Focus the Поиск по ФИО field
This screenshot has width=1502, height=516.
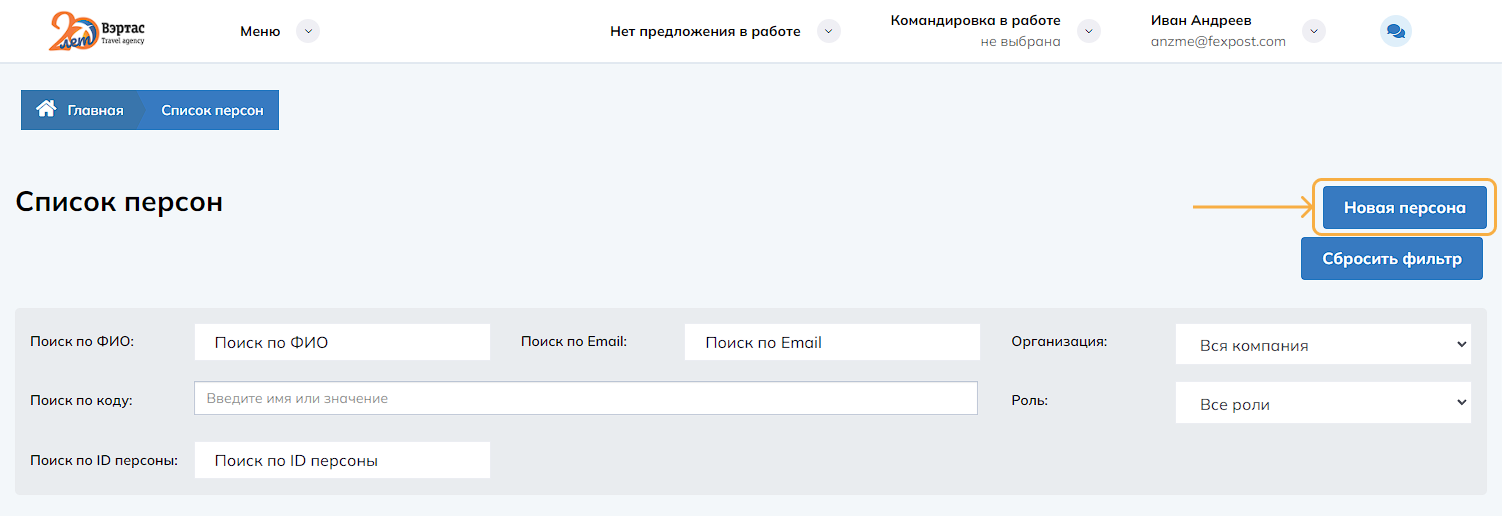click(x=342, y=342)
